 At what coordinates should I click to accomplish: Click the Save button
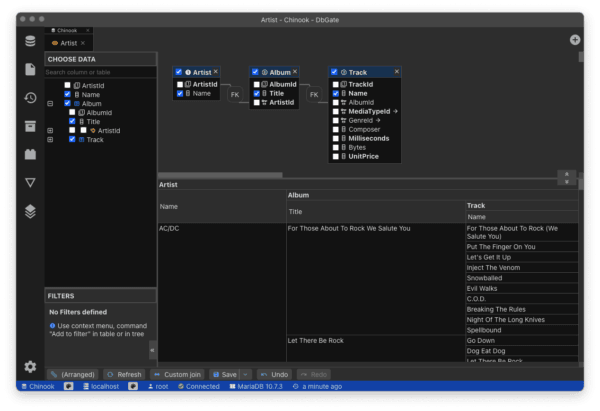[225, 374]
